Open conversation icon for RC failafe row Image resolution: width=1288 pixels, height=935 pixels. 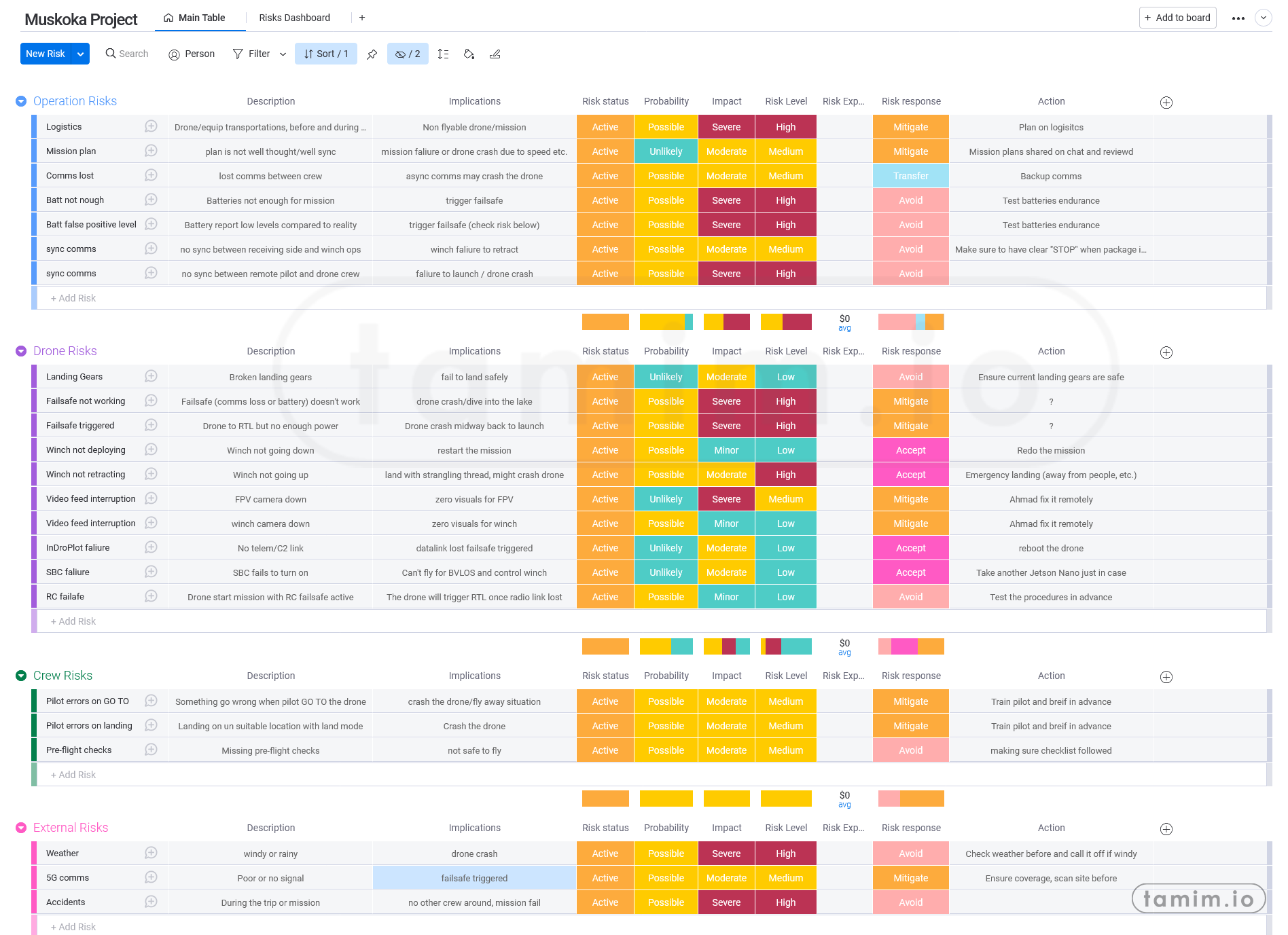(x=151, y=596)
